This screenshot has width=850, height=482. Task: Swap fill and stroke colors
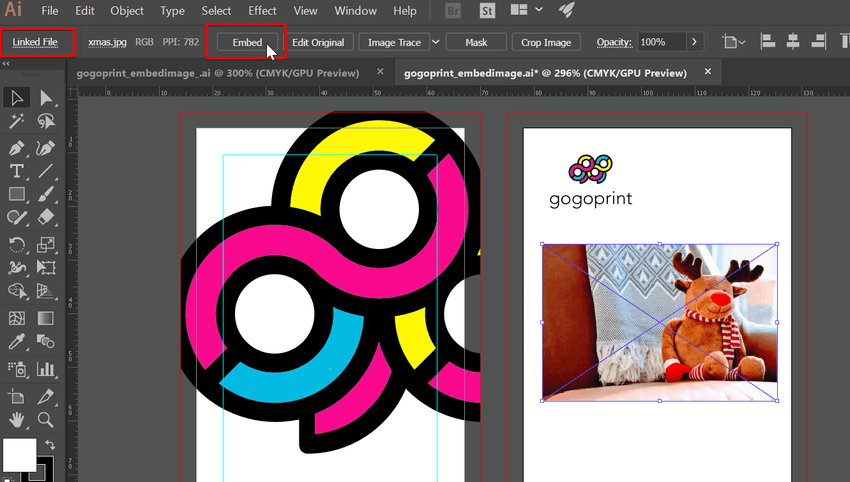(x=51, y=444)
